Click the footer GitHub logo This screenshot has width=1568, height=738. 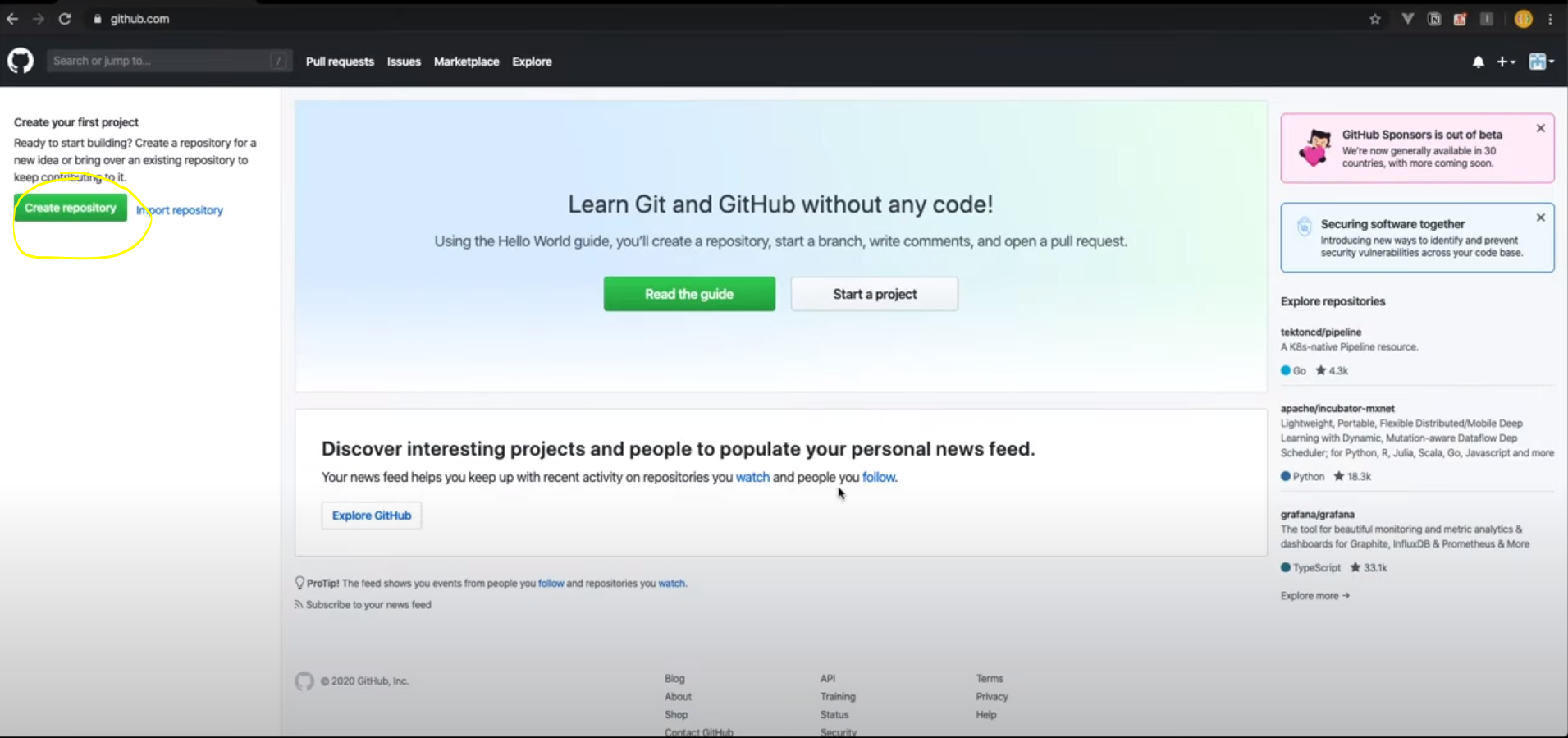tap(304, 681)
